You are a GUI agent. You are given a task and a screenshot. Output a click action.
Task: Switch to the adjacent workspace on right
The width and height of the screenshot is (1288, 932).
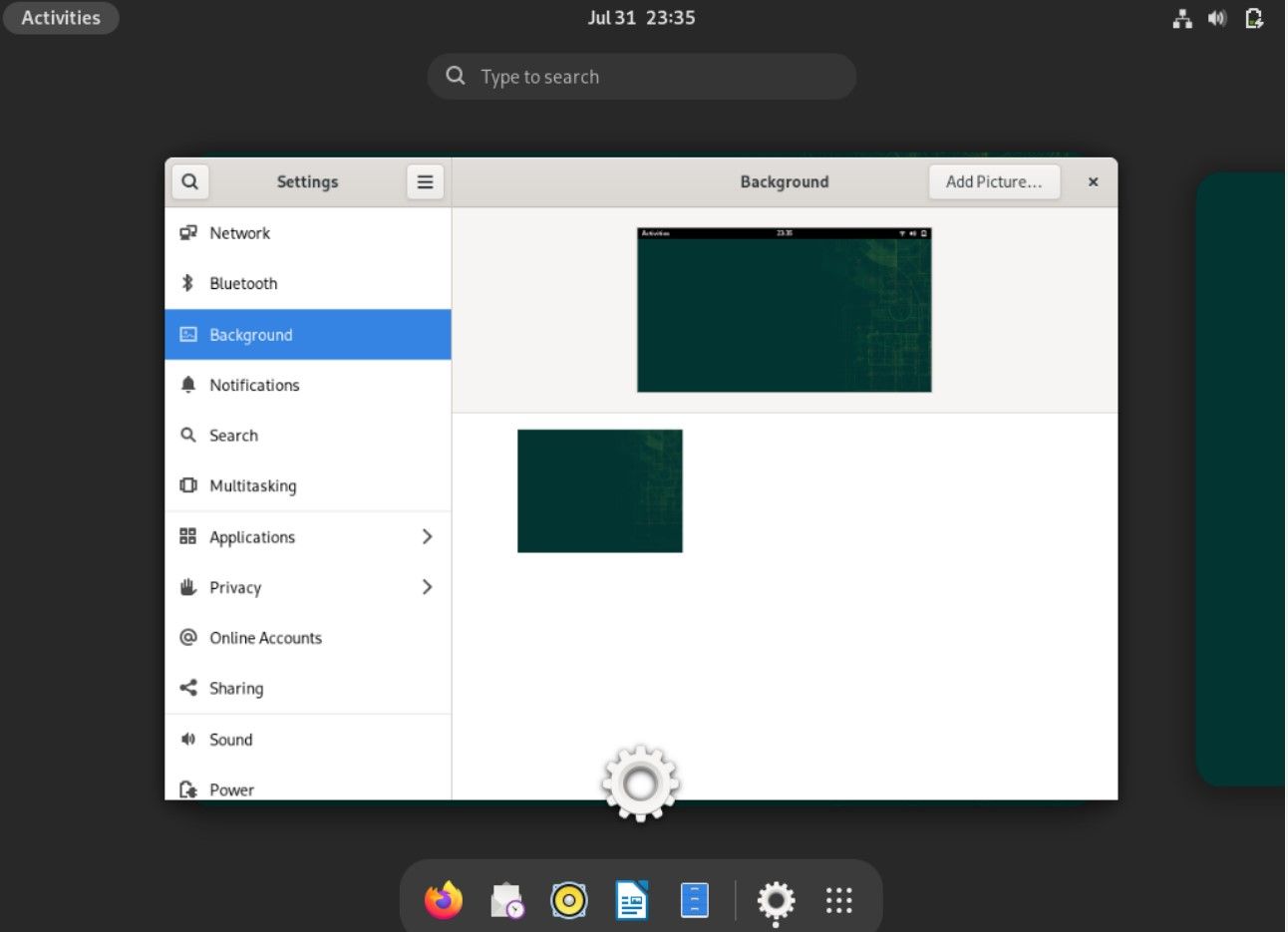[x=1241, y=479]
